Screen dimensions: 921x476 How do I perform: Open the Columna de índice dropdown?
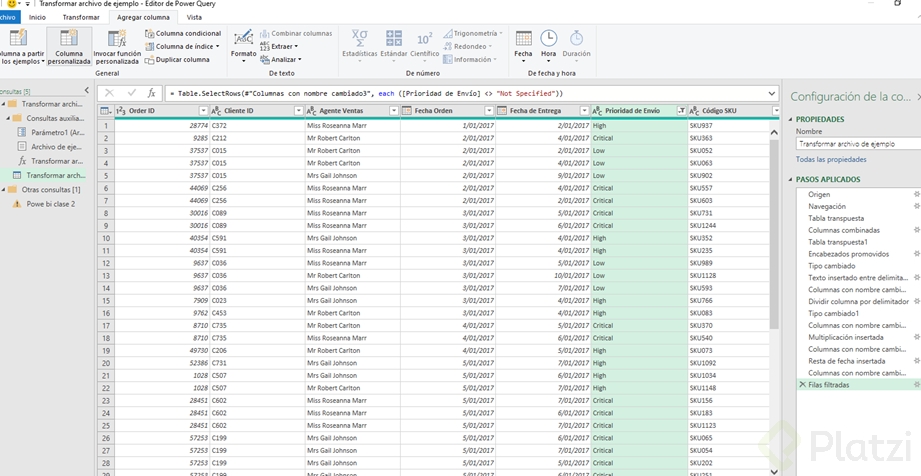click(218, 46)
